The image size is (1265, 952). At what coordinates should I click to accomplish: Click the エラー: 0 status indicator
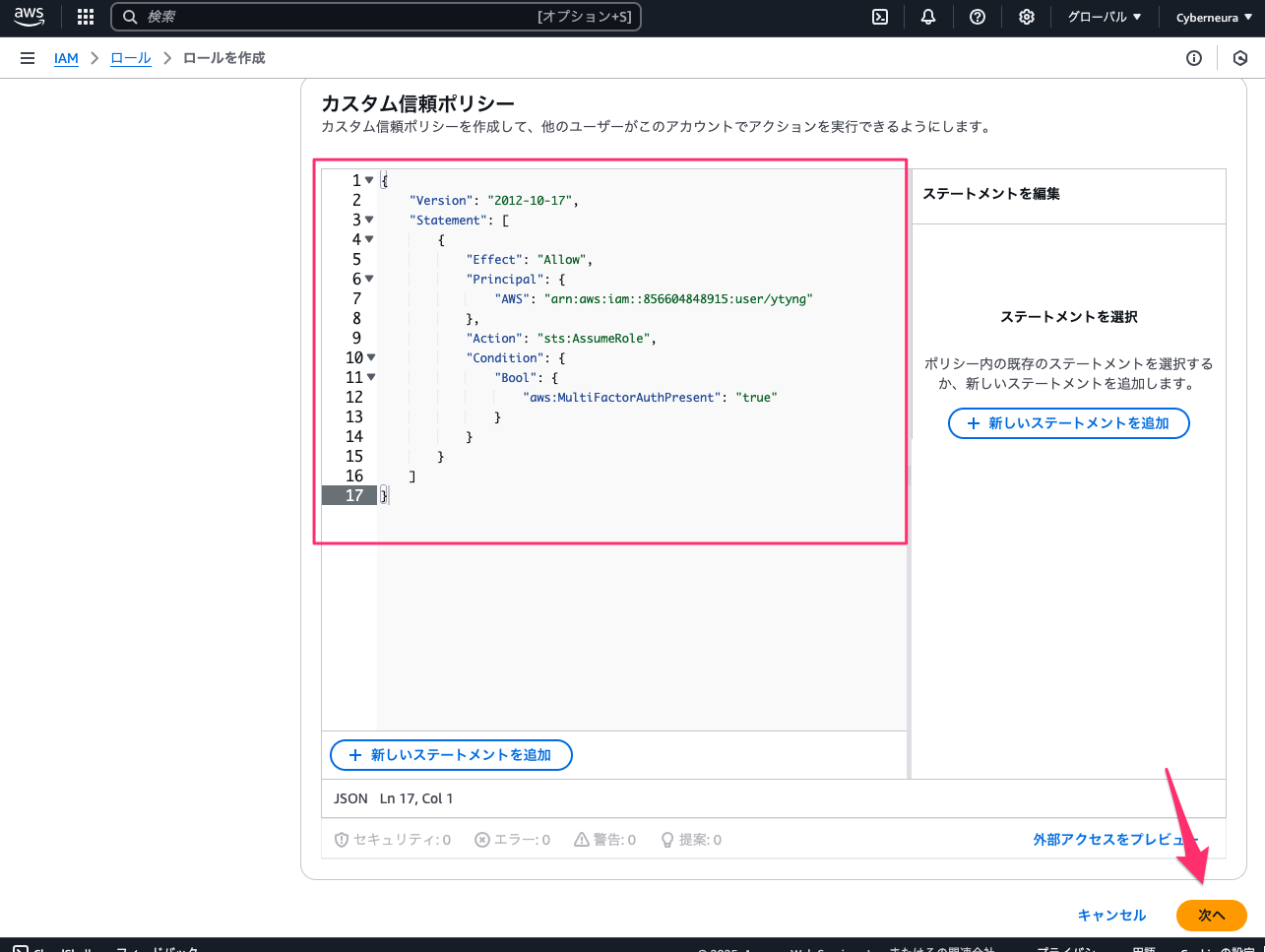pos(512,840)
